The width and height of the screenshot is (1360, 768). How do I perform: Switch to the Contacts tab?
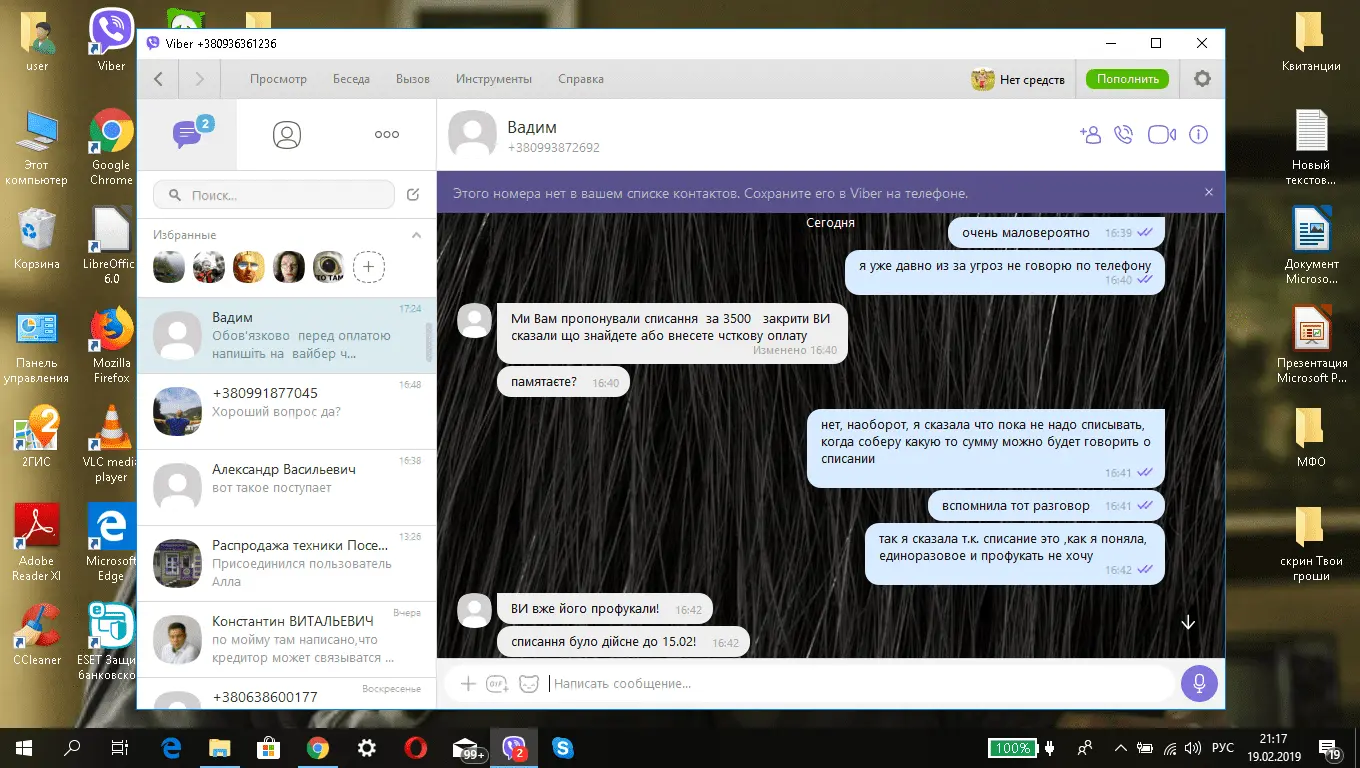tap(287, 135)
